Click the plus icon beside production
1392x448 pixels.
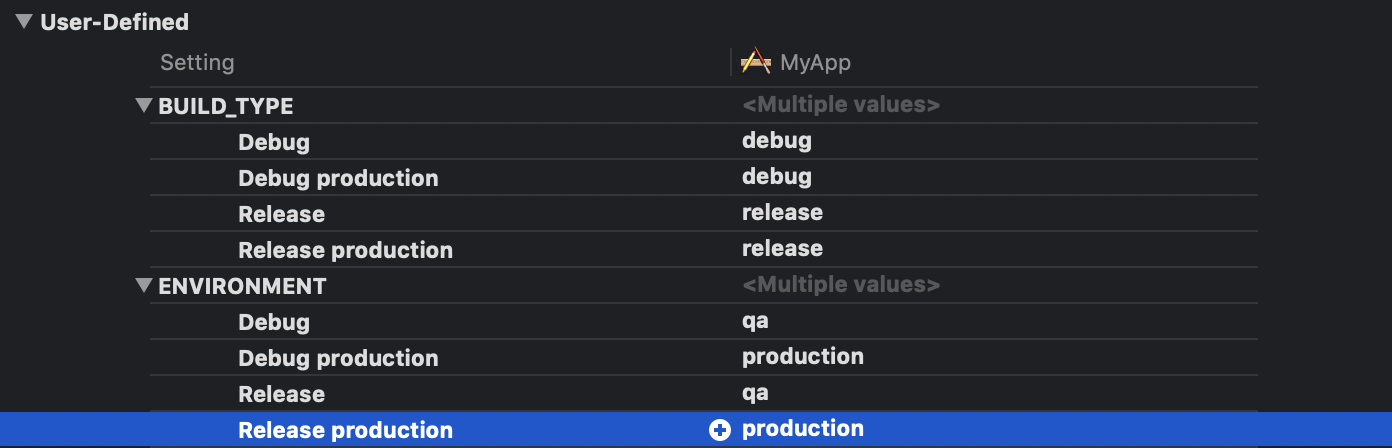coord(719,430)
